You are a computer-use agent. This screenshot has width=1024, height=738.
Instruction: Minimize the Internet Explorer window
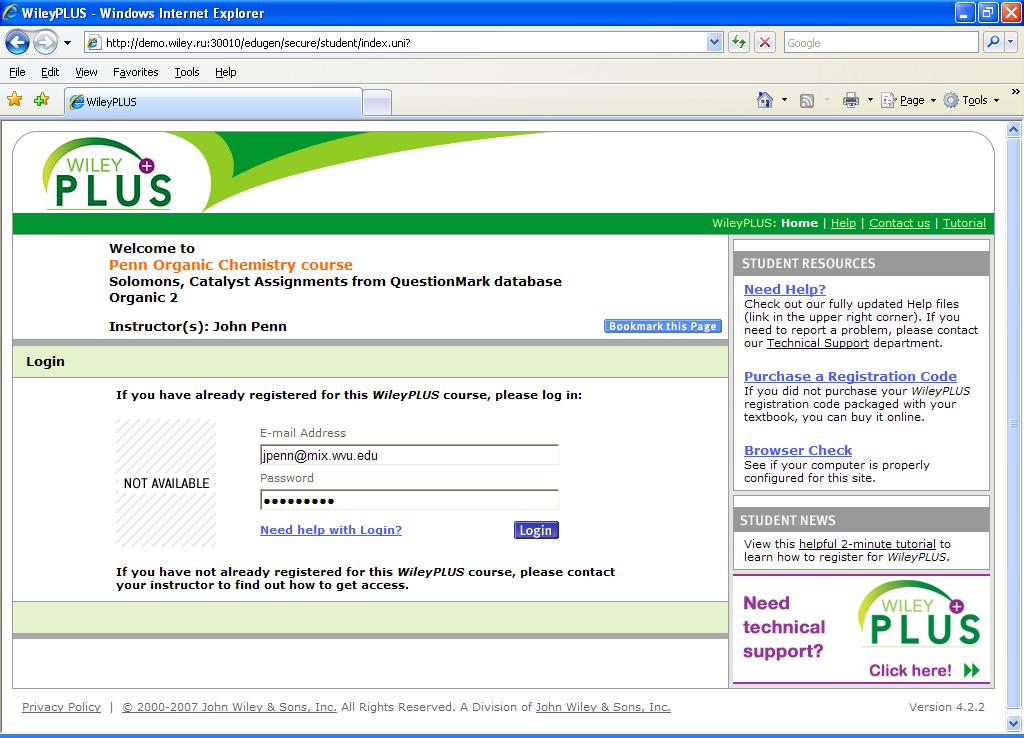click(965, 12)
